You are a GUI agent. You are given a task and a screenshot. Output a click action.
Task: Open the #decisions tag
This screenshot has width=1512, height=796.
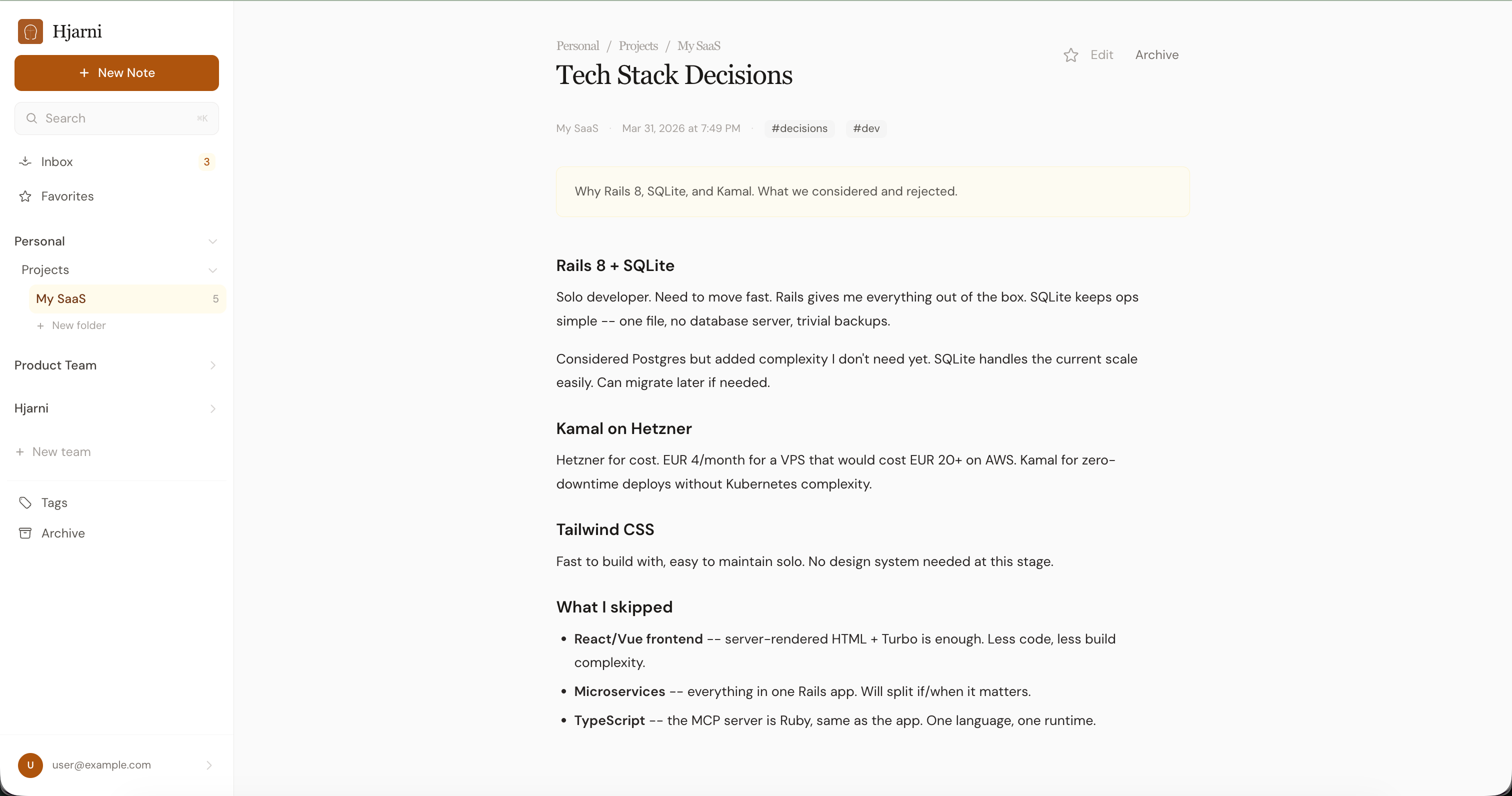799,128
